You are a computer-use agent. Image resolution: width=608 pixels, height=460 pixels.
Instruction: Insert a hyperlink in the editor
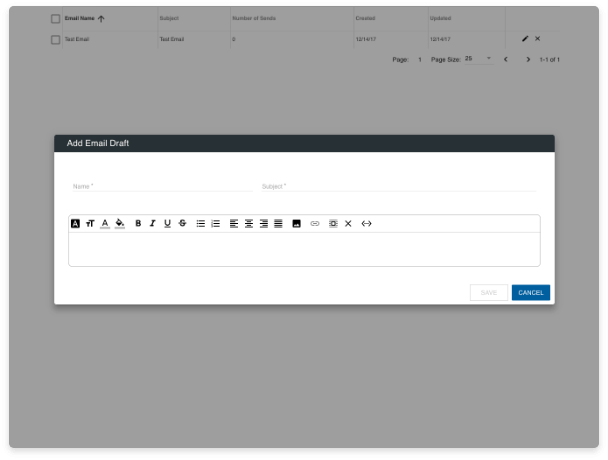click(x=315, y=224)
